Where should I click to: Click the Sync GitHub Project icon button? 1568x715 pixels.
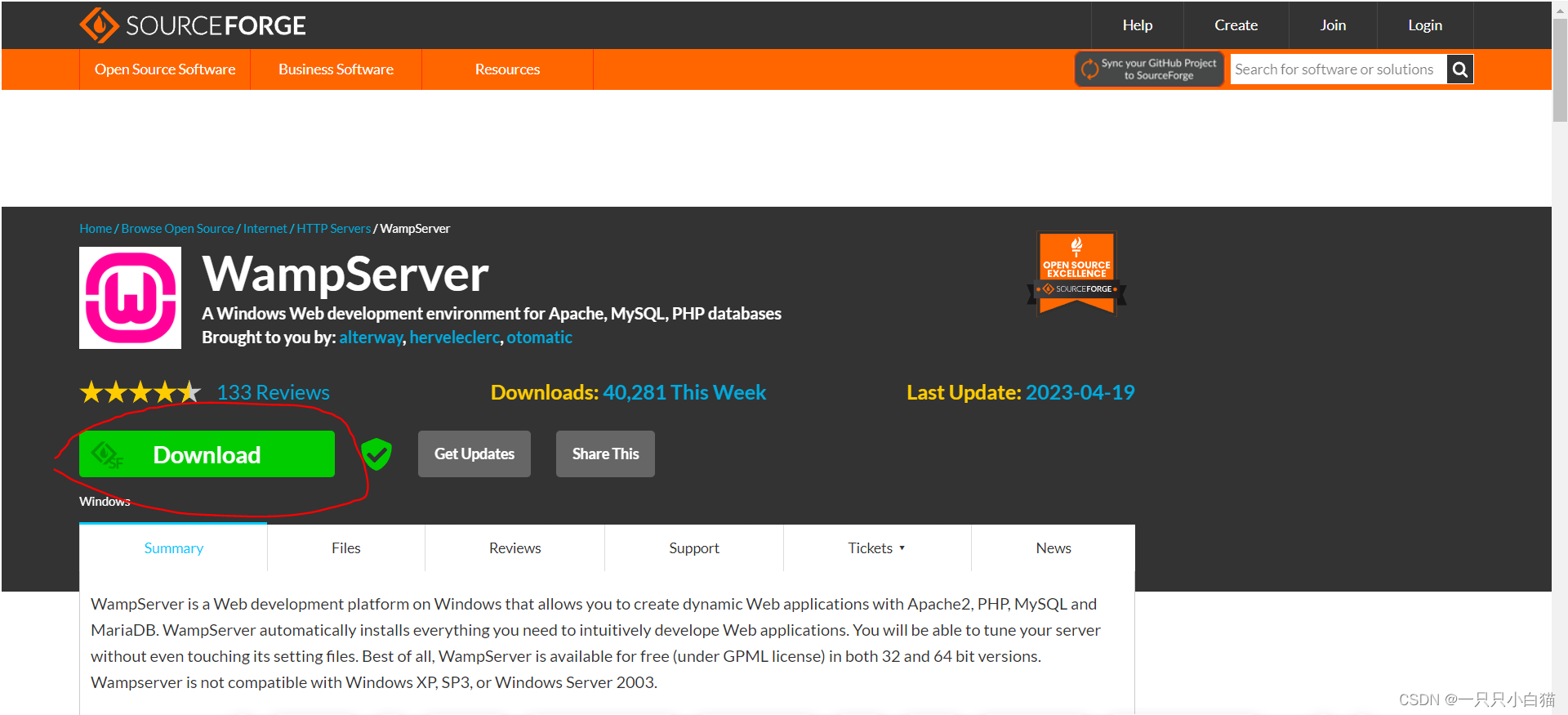pyautogui.click(x=1149, y=69)
